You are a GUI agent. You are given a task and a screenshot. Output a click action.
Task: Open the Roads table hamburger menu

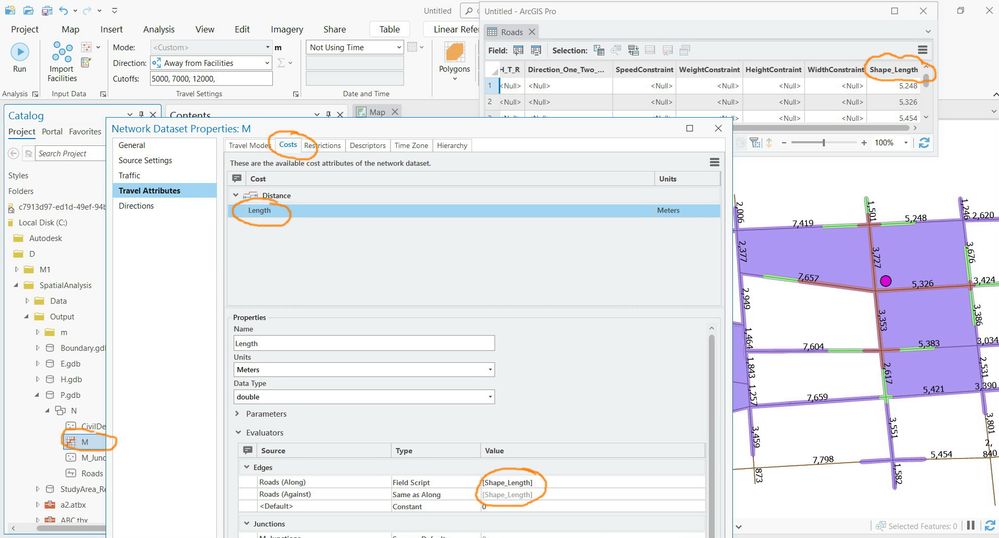(x=922, y=49)
